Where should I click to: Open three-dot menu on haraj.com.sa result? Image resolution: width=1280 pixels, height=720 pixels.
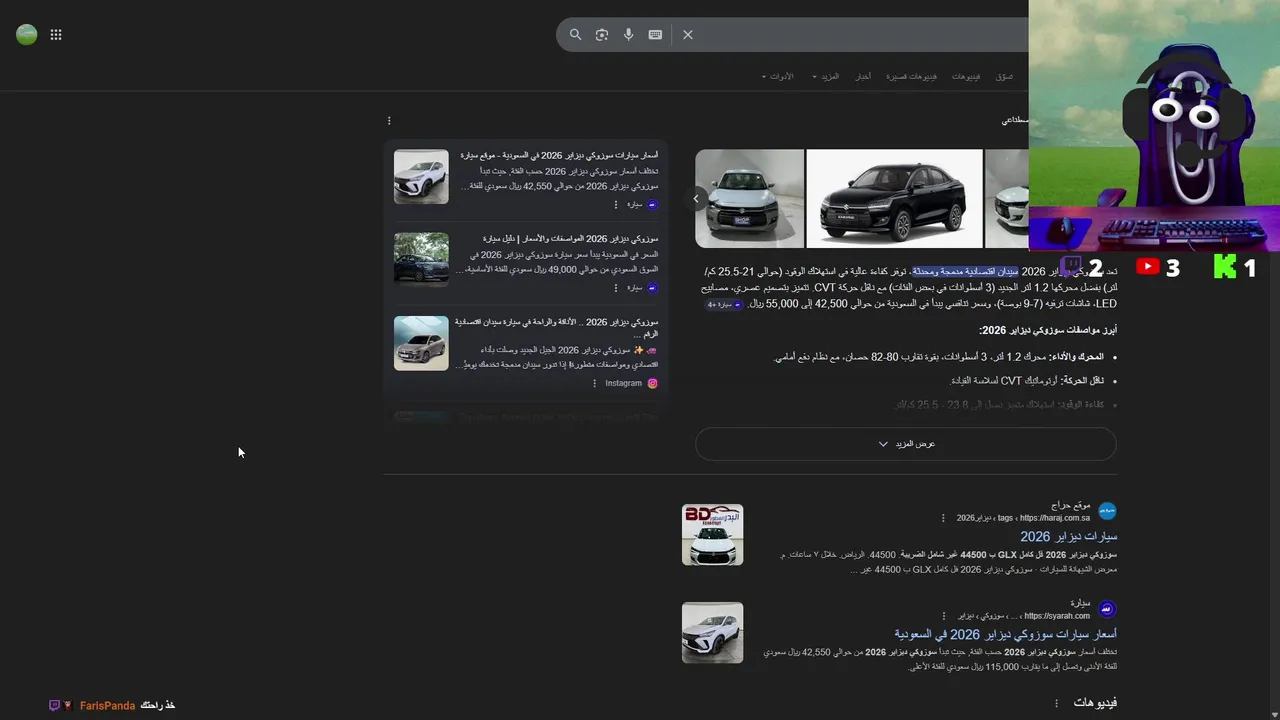(x=943, y=518)
